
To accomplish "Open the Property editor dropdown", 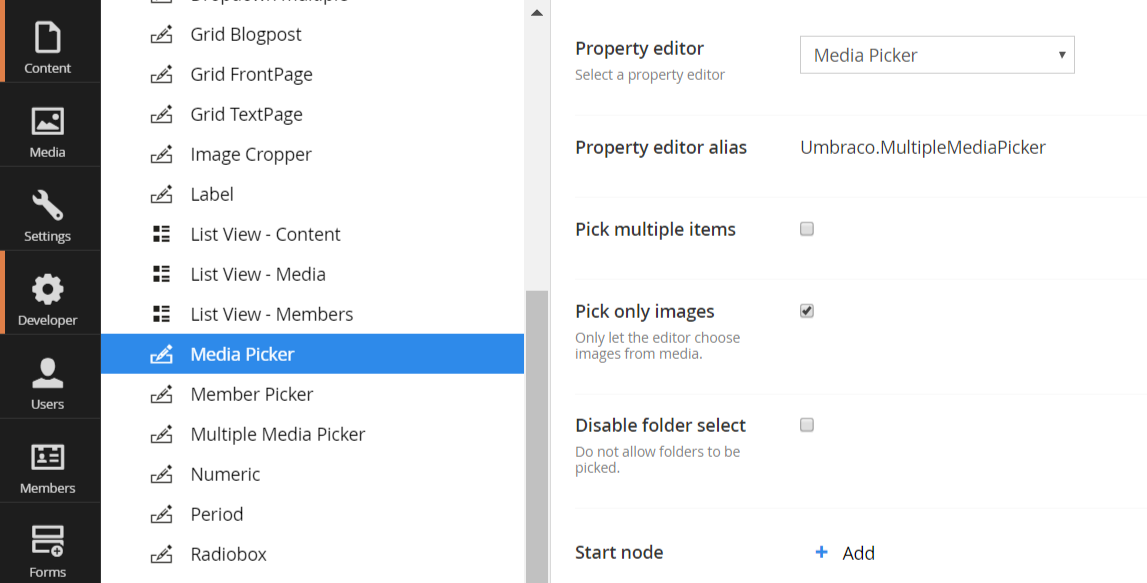I will [x=937, y=55].
